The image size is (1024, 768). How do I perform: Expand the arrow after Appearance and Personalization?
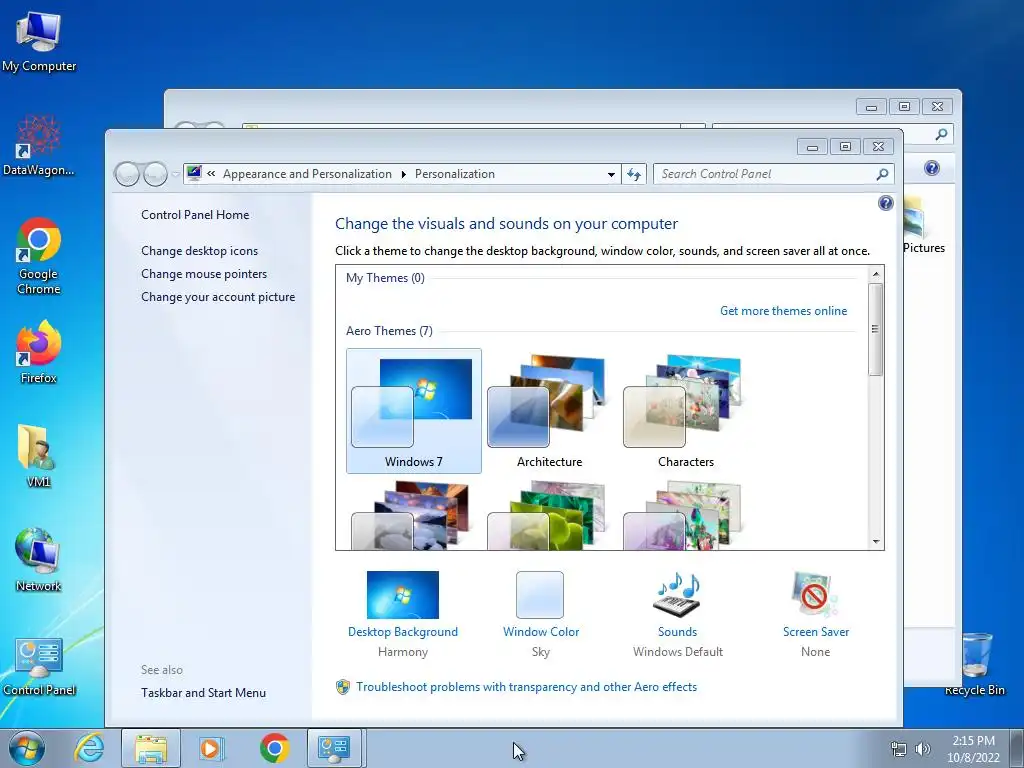pyautogui.click(x=404, y=174)
